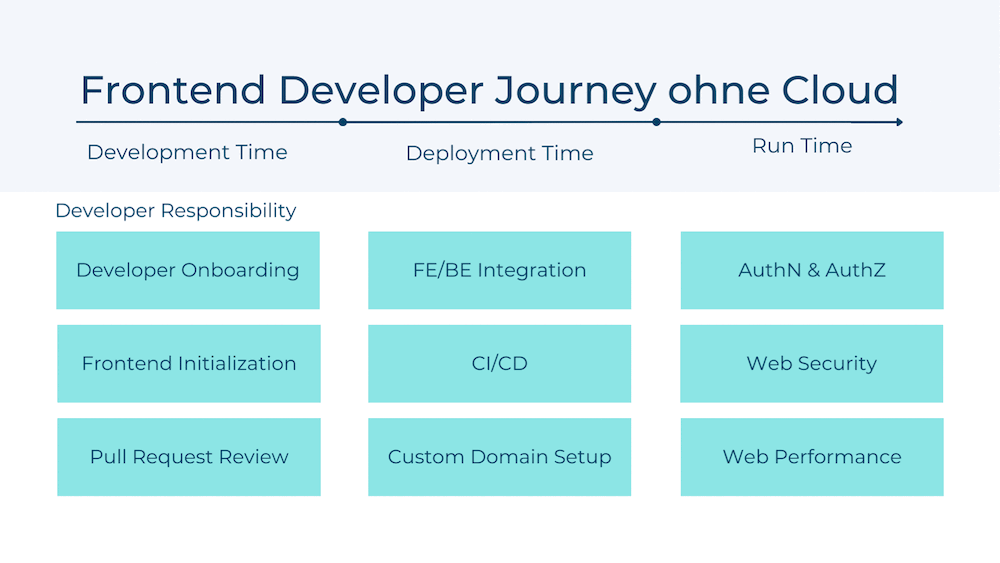The width and height of the screenshot is (1000, 563).
Task: Click the word Journey in the title
Action: coord(575,90)
